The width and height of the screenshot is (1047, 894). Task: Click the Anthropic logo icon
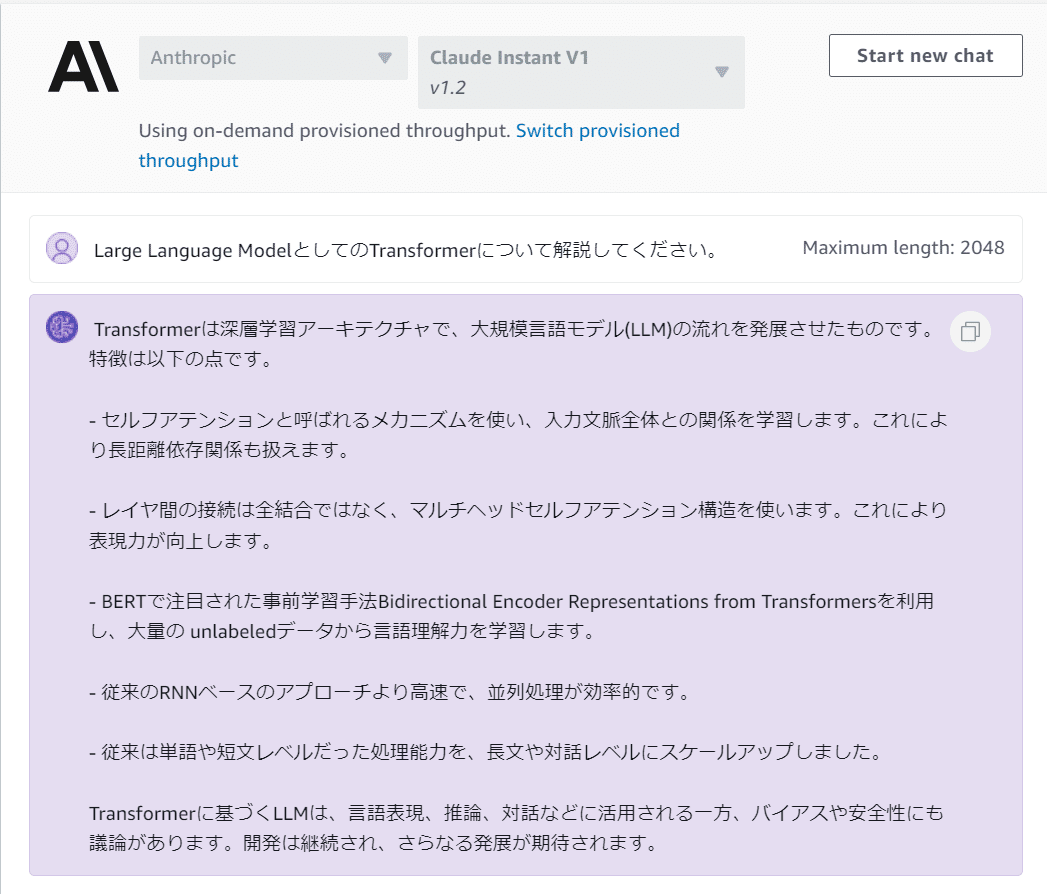[83, 66]
